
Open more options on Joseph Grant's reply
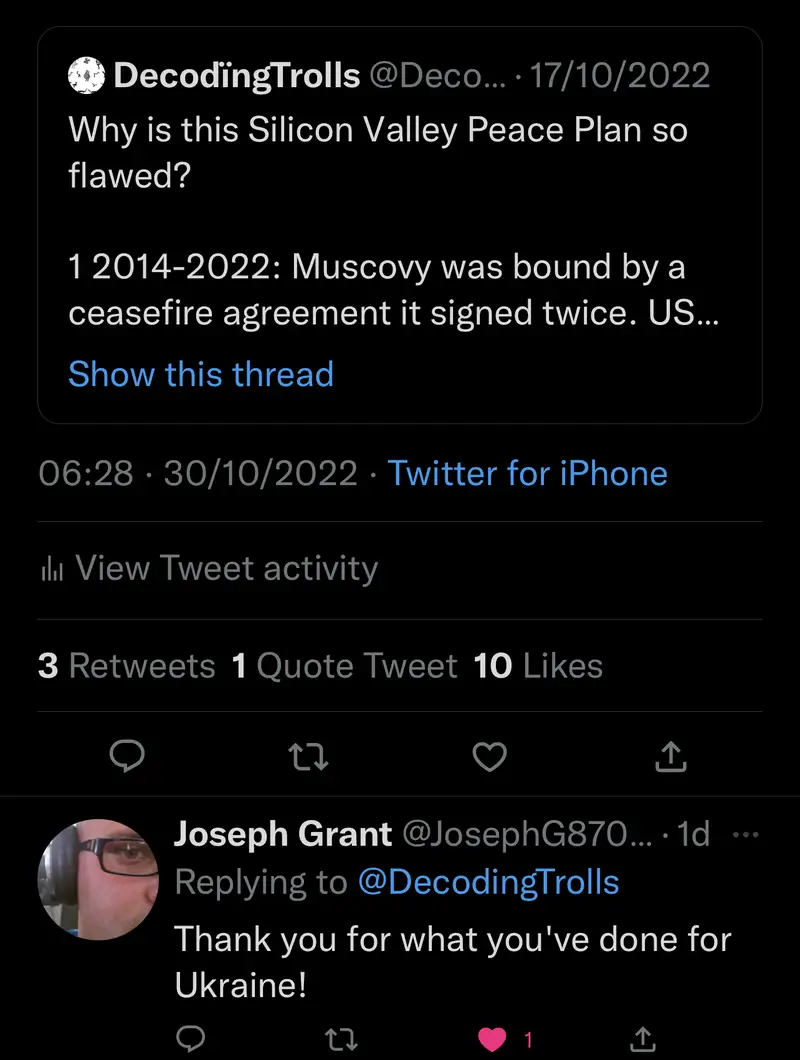(746, 835)
